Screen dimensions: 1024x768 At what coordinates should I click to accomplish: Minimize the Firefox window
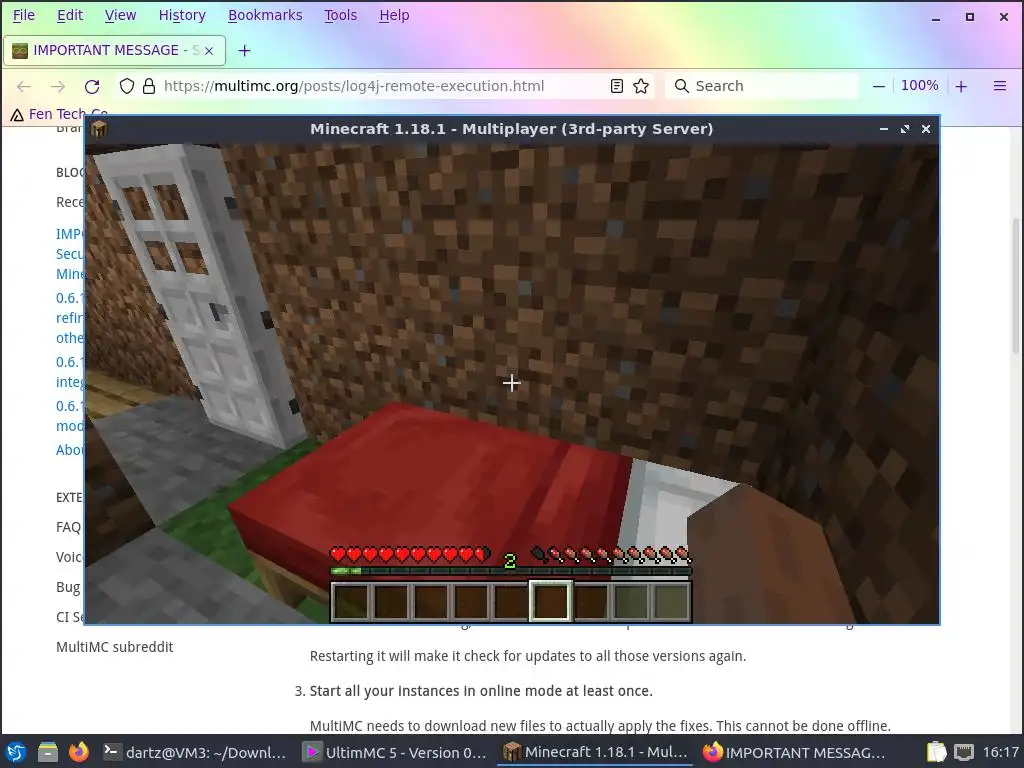[936, 18]
